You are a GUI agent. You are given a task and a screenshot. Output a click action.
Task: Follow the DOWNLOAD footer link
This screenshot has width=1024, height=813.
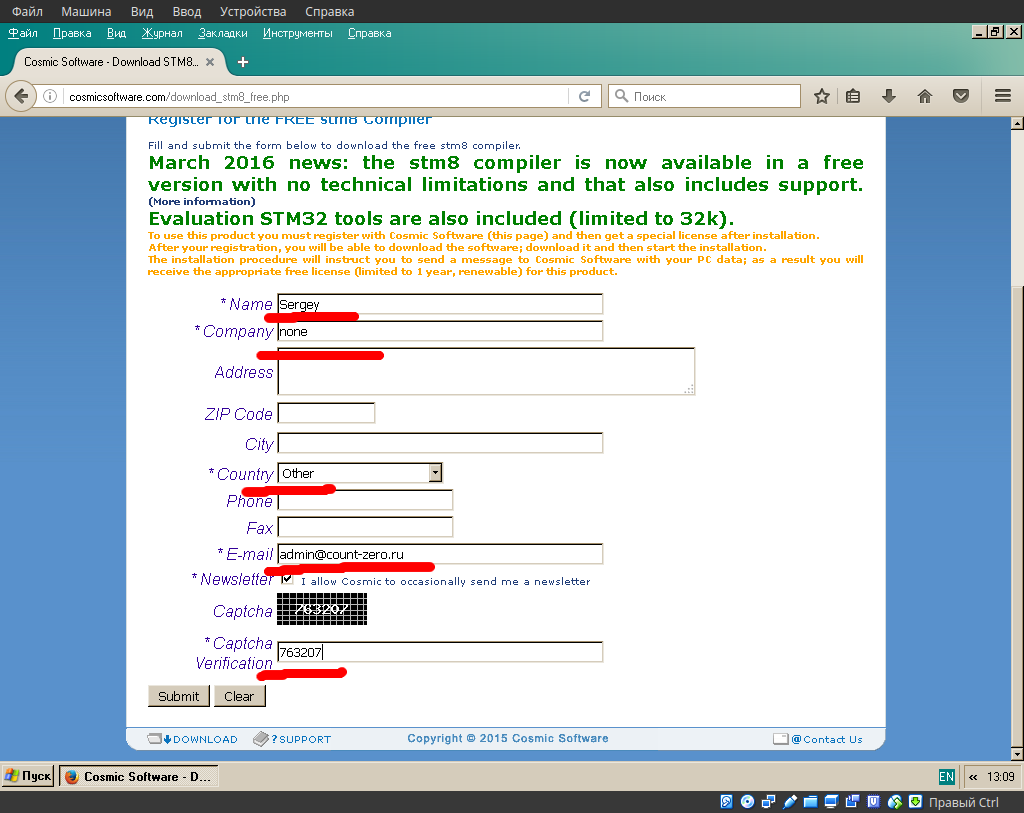tap(193, 739)
